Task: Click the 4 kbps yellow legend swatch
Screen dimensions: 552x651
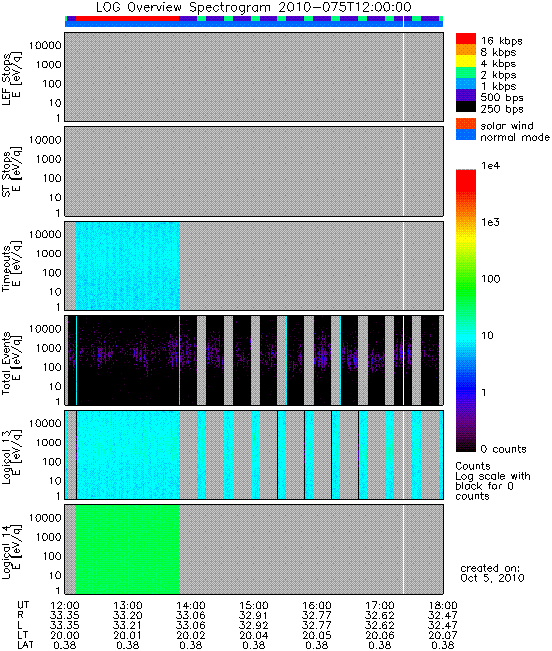Action: pos(466,61)
